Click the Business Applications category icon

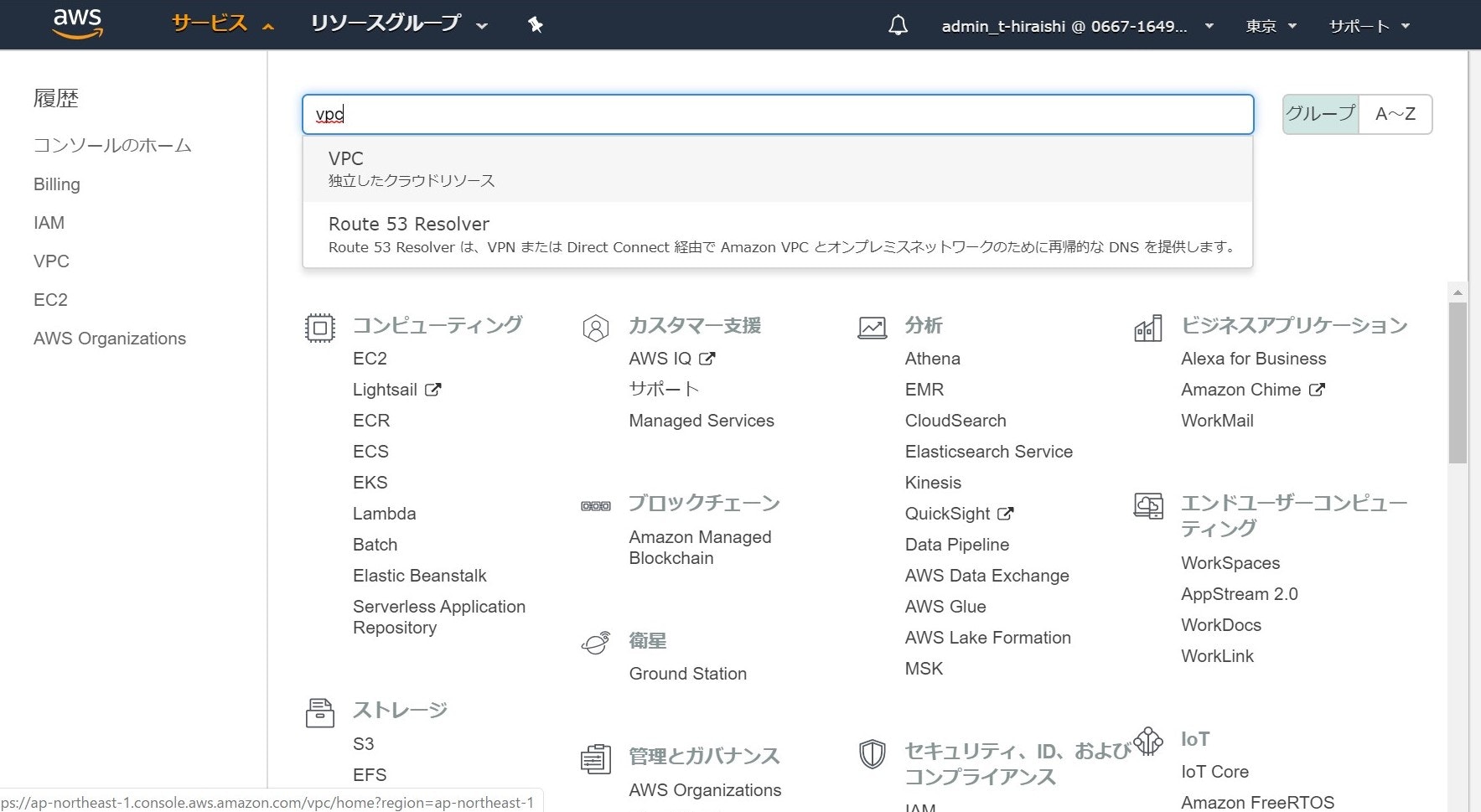1147,328
